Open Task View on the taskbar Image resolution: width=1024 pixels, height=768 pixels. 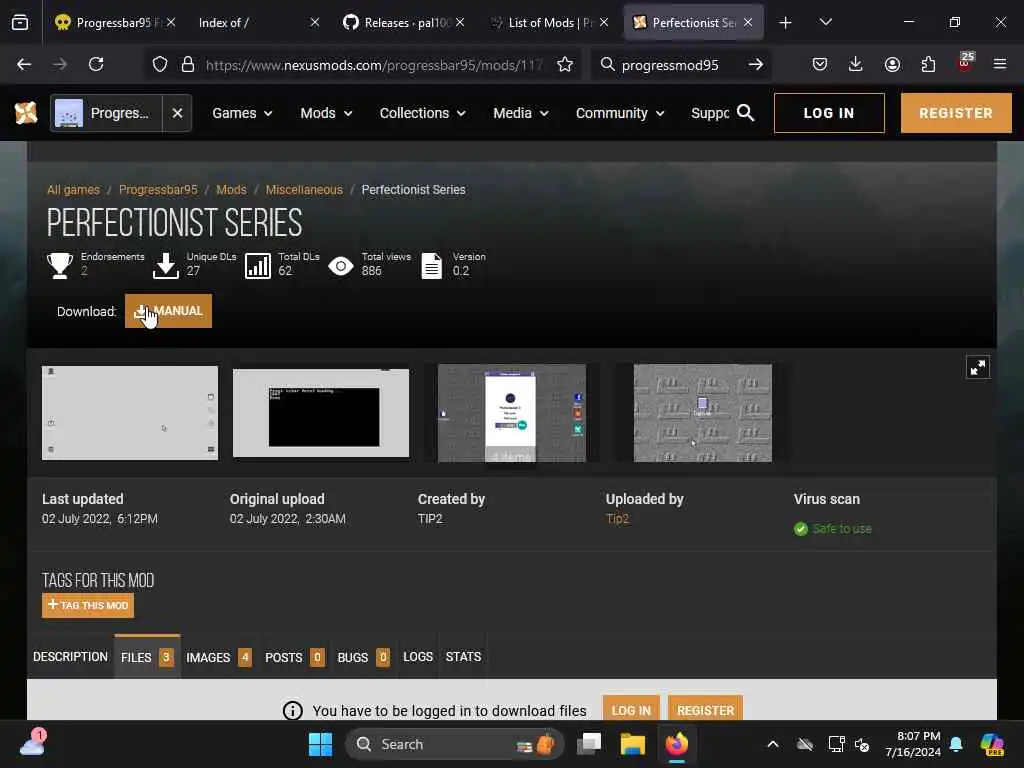588,744
